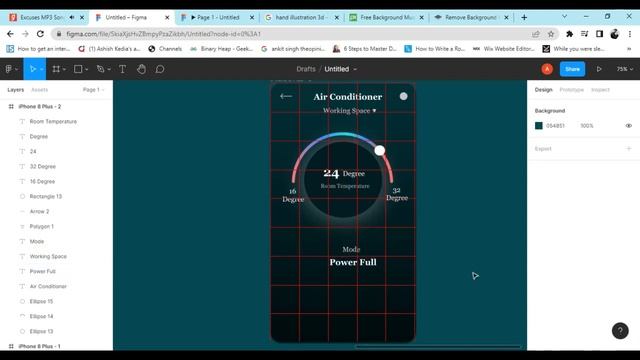Open the 6 Steps to Master bookmark
This screenshot has height=360, width=640.
click(365, 49)
